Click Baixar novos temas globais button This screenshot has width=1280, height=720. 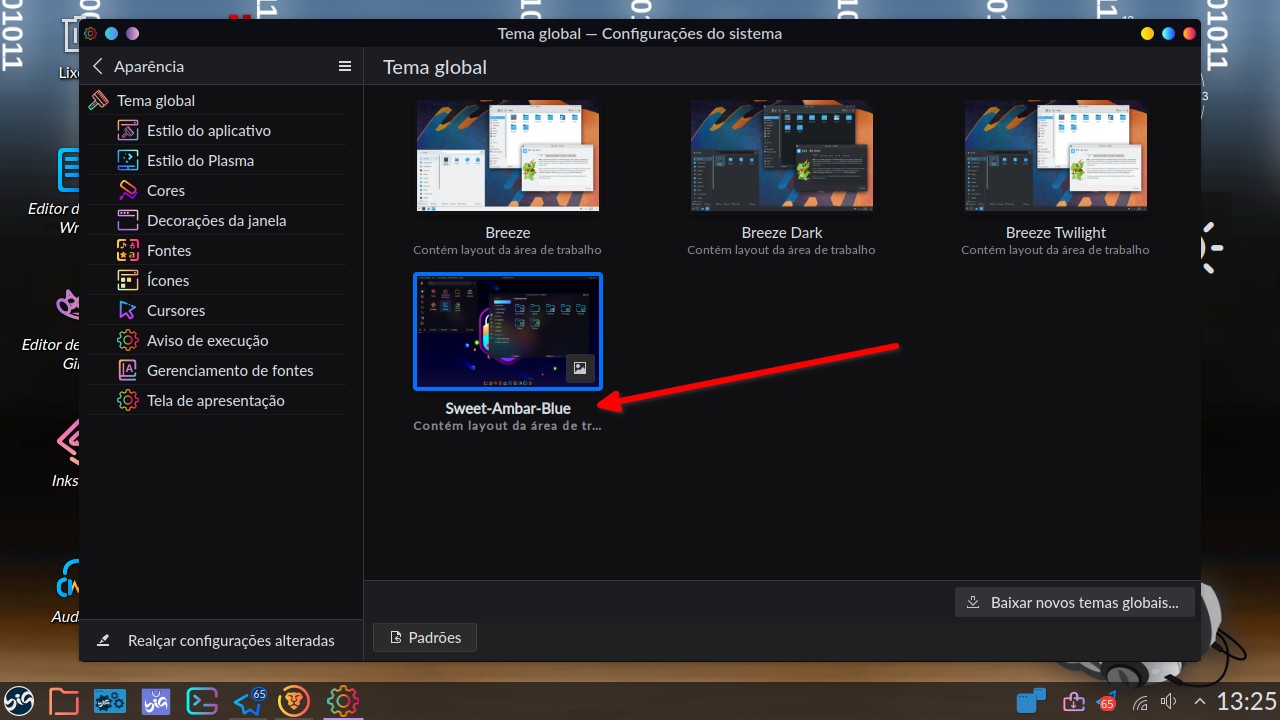coord(1075,603)
